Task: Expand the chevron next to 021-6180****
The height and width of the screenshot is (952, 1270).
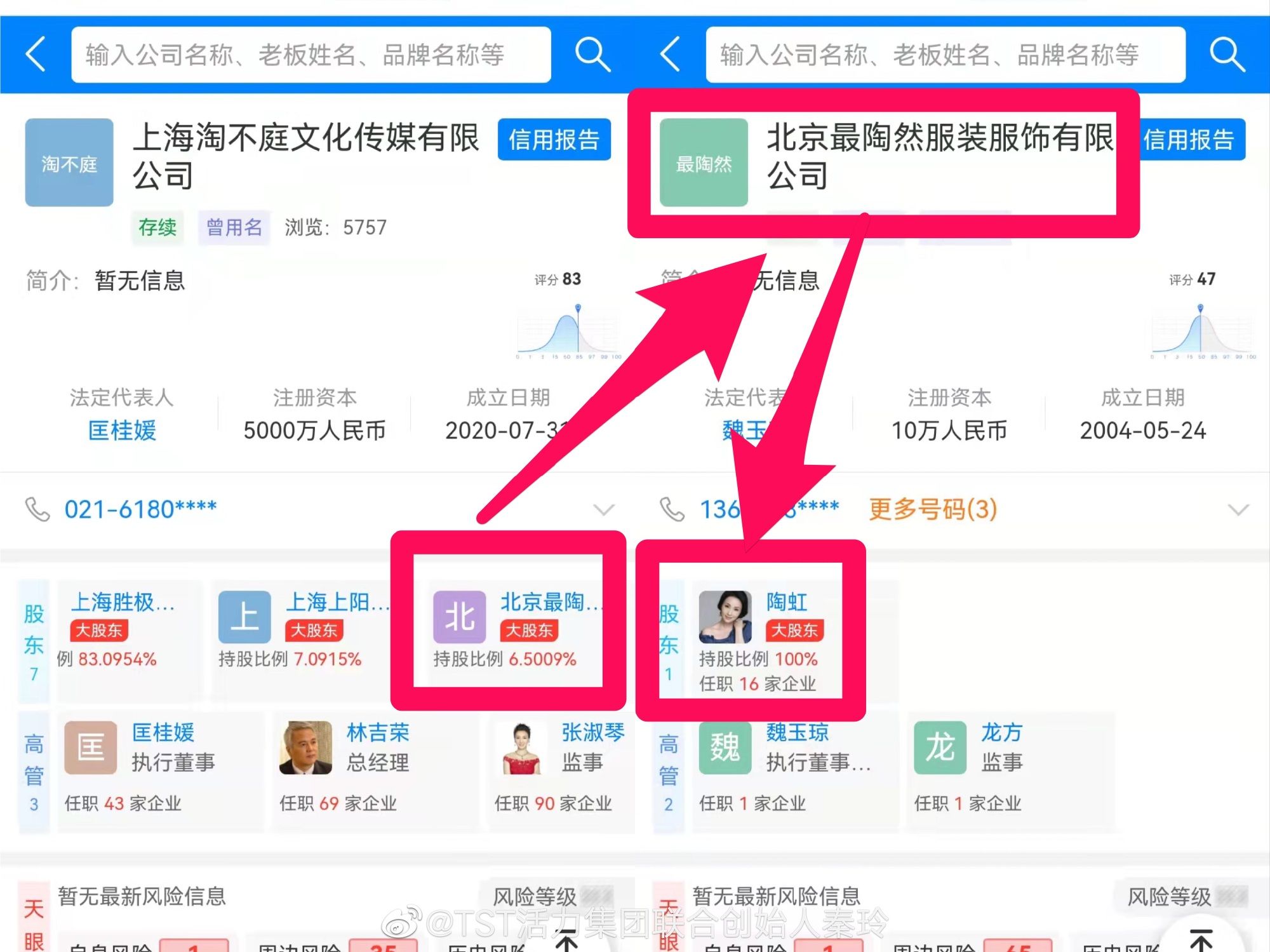Action: click(x=603, y=509)
